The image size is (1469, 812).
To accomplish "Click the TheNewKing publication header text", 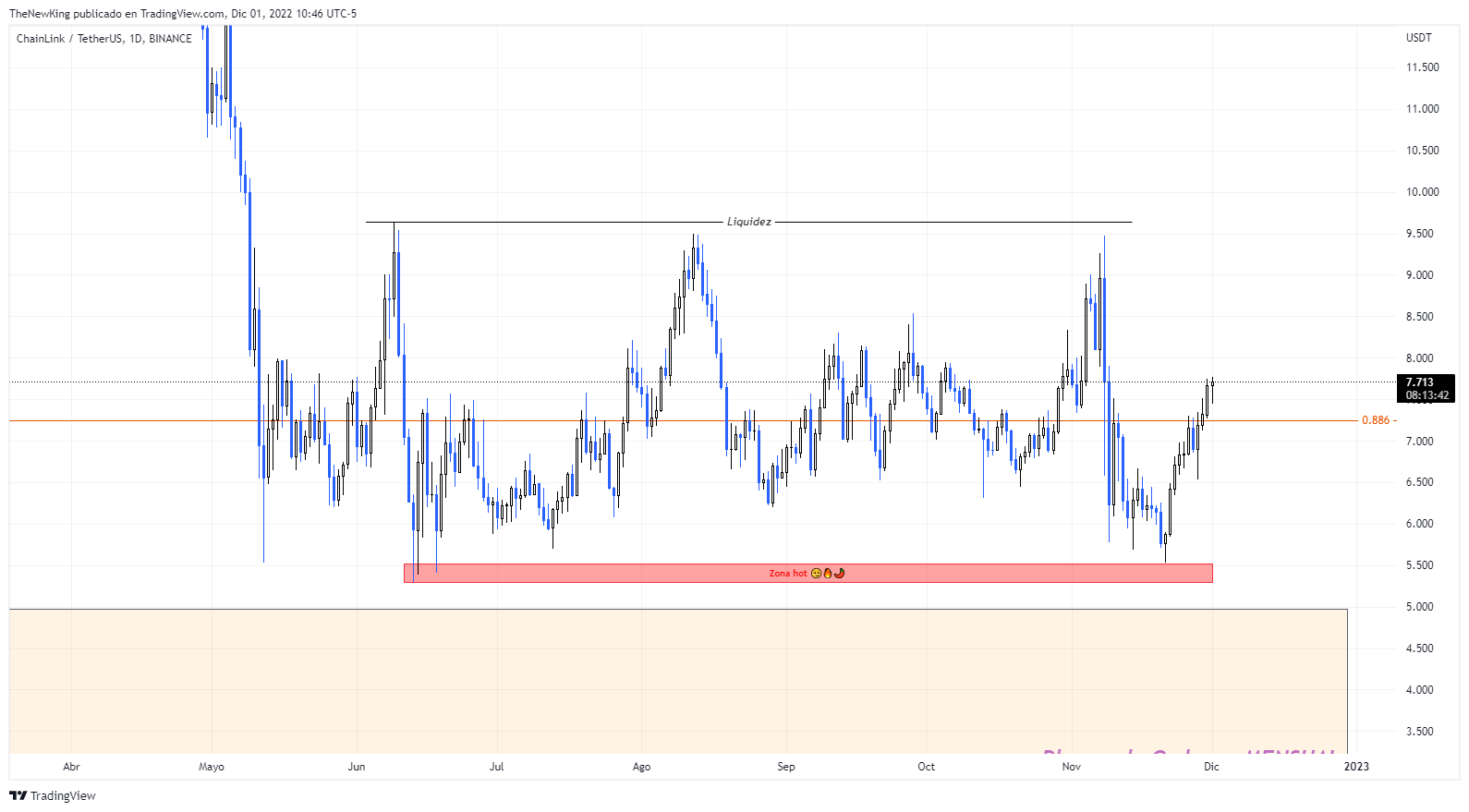I will click(183, 14).
